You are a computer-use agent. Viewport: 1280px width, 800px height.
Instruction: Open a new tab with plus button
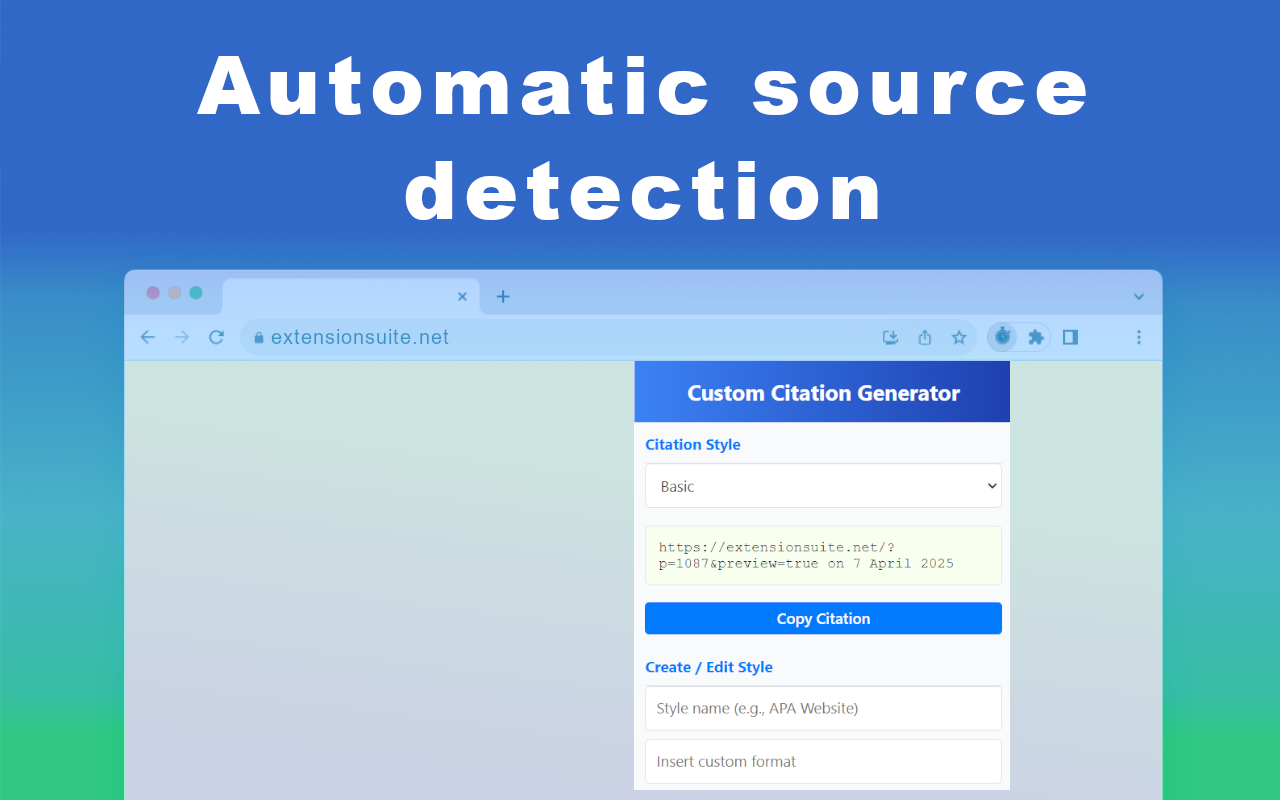(x=503, y=296)
